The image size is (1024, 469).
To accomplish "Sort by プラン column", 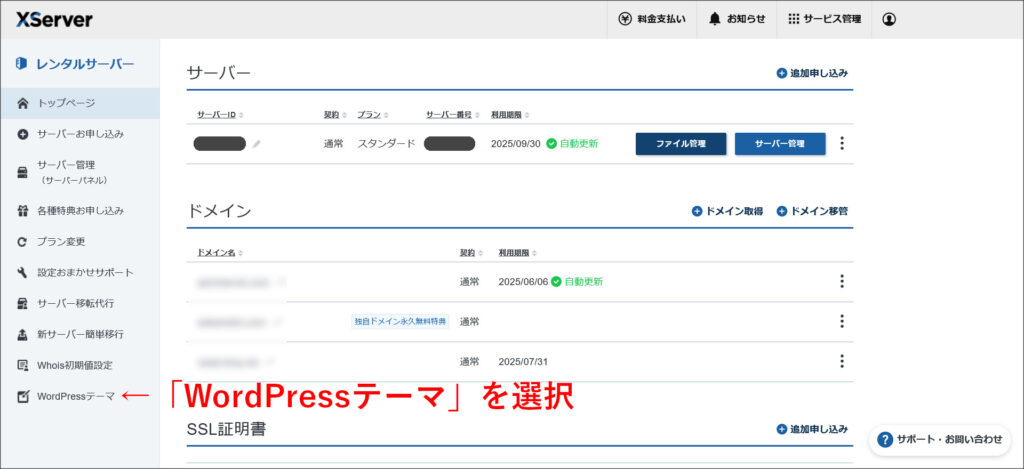I will coord(373,115).
